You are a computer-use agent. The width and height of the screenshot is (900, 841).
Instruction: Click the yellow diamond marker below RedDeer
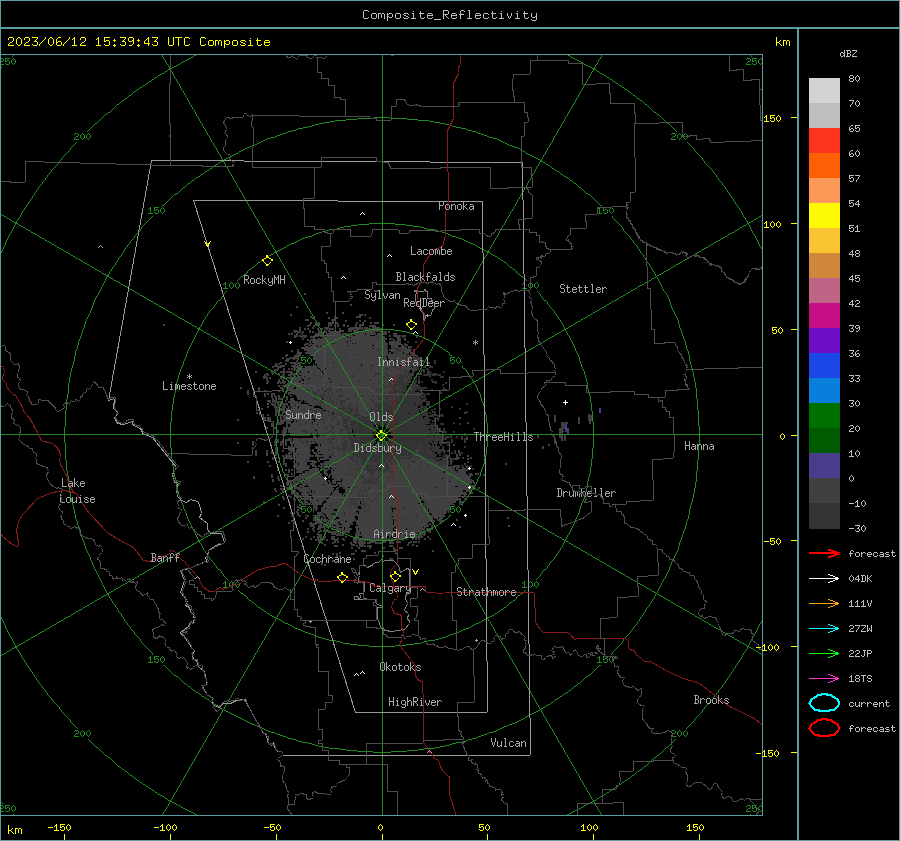click(411, 325)
